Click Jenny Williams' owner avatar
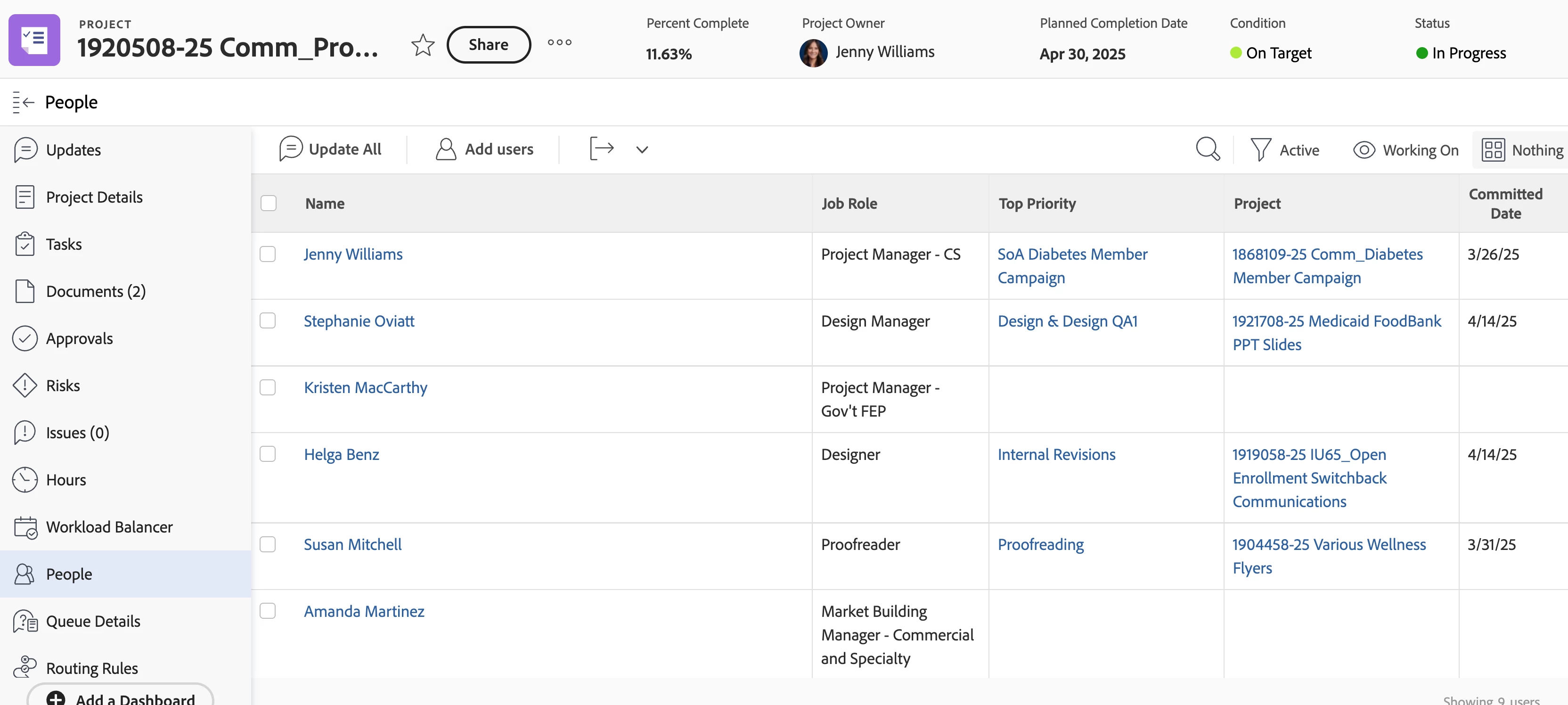Screen dimensions: 1568x705 (813, 53)
